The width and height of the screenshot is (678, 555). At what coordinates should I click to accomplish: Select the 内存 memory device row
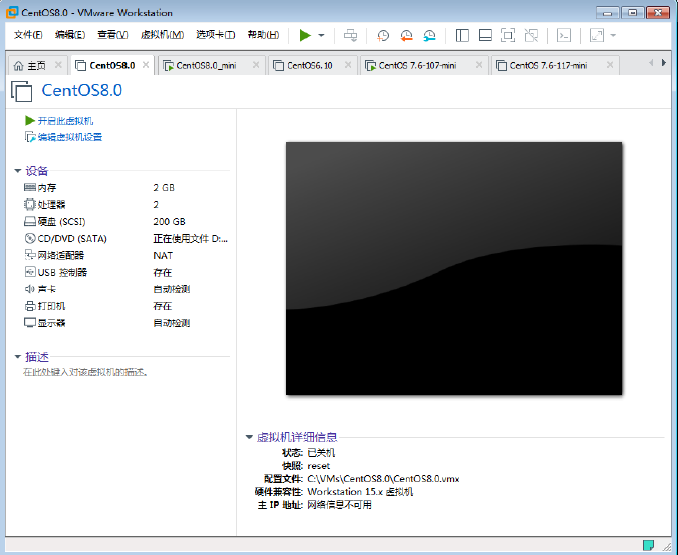coord(125,188)
